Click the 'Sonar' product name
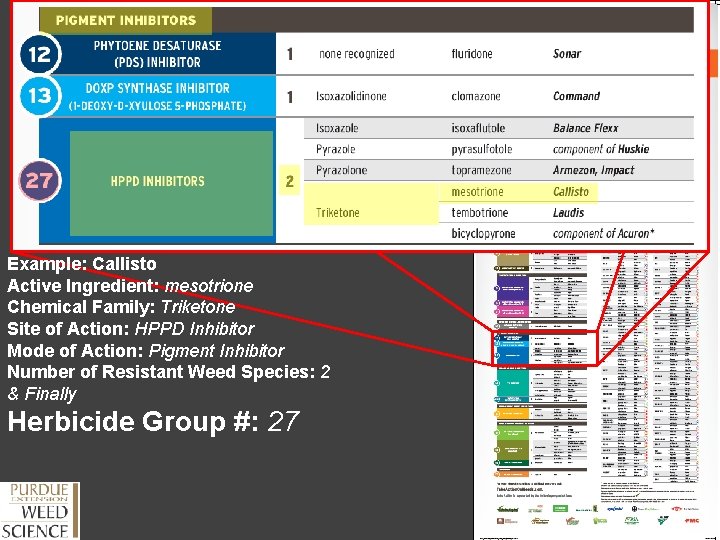The image size is (720, 540). [x=567, y=54]
